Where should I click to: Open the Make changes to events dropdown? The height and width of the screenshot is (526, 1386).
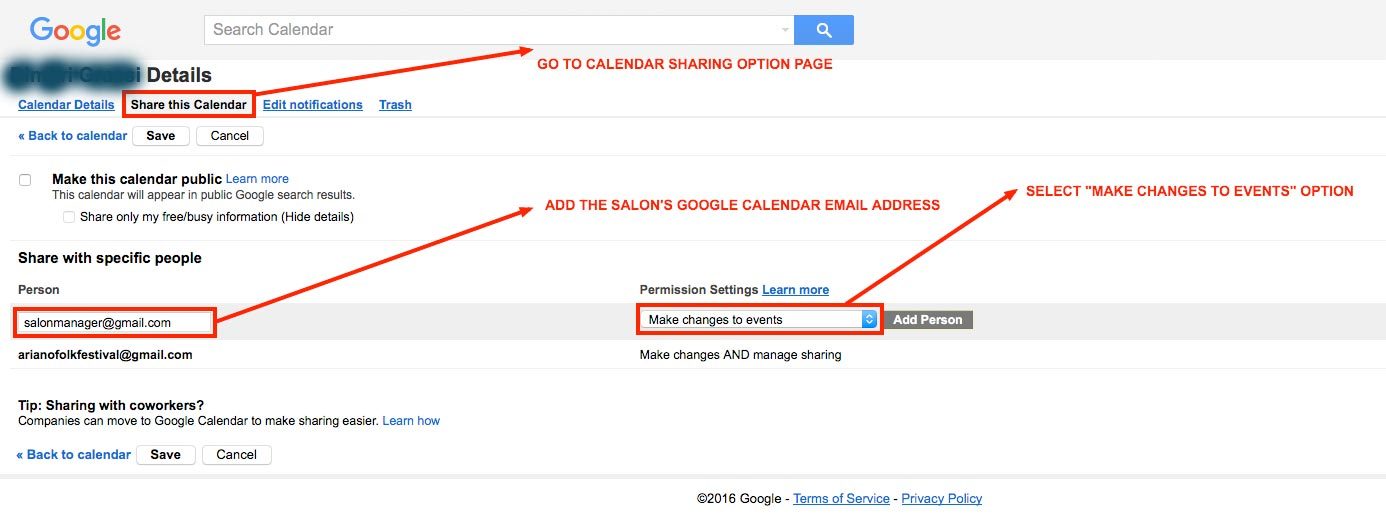pyautogui.click(x=759, y=319)
